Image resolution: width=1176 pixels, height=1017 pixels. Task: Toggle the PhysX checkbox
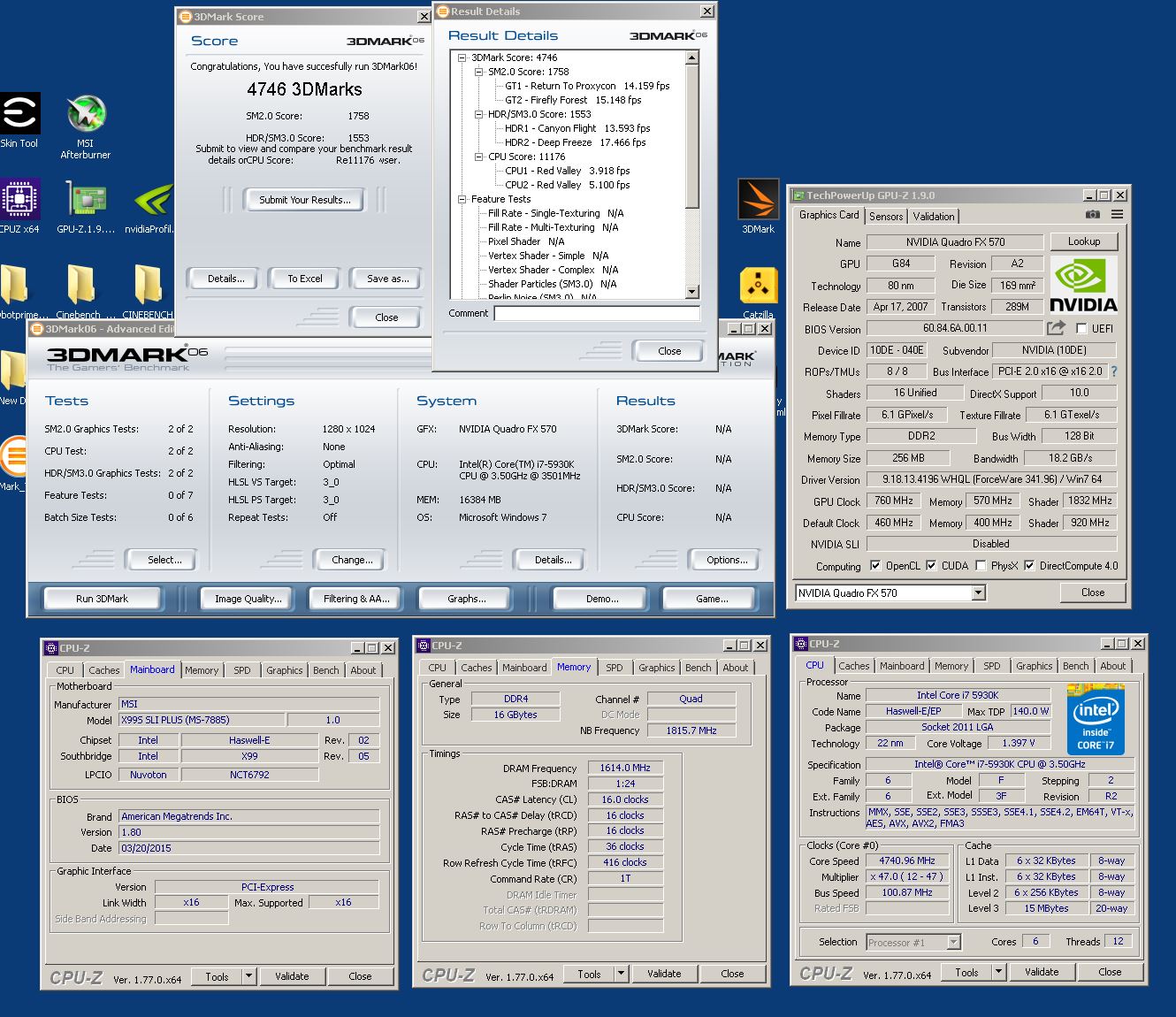coord(981,566)
